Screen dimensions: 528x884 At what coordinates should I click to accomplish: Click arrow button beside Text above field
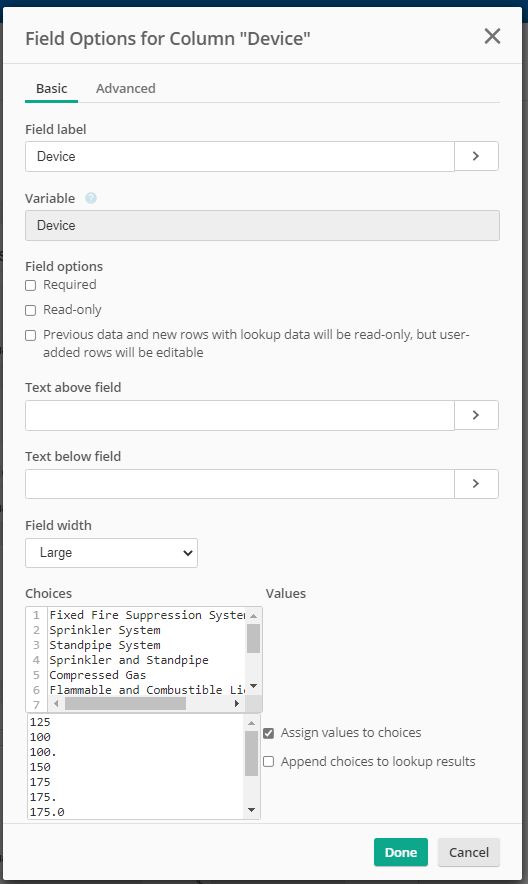tap(476, 415)
